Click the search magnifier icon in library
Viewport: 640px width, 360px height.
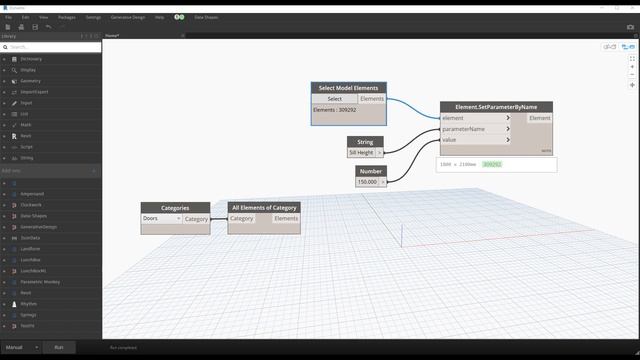coord(5,47)
